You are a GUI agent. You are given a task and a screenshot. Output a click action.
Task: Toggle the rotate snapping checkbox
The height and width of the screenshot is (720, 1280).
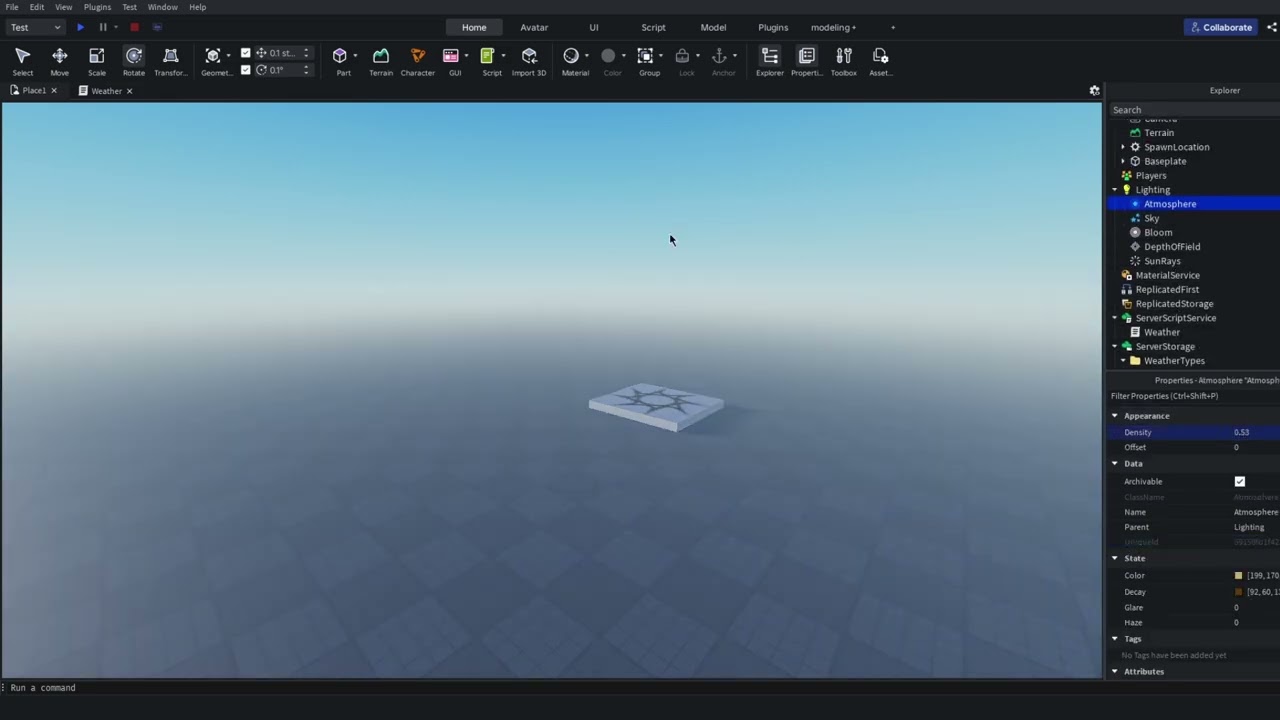(246, 70)
